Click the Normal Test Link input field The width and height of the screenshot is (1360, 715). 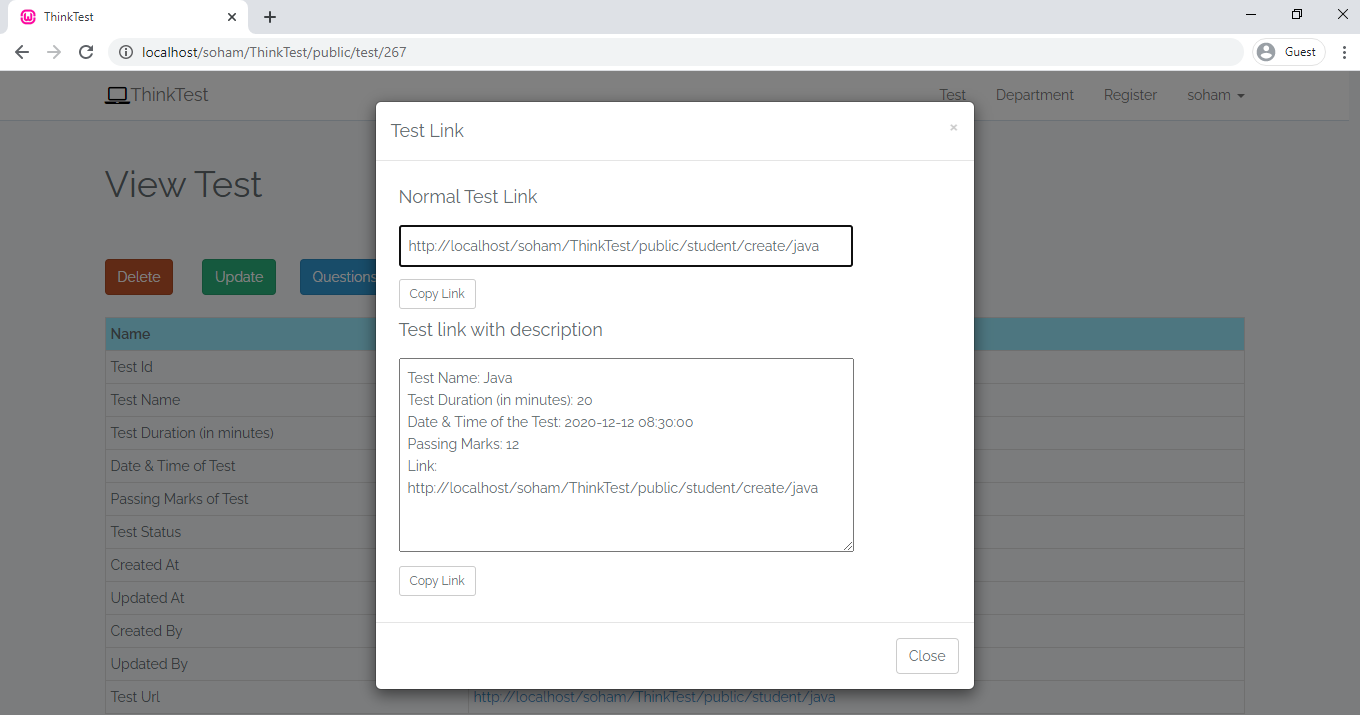[x=626, y=246]
